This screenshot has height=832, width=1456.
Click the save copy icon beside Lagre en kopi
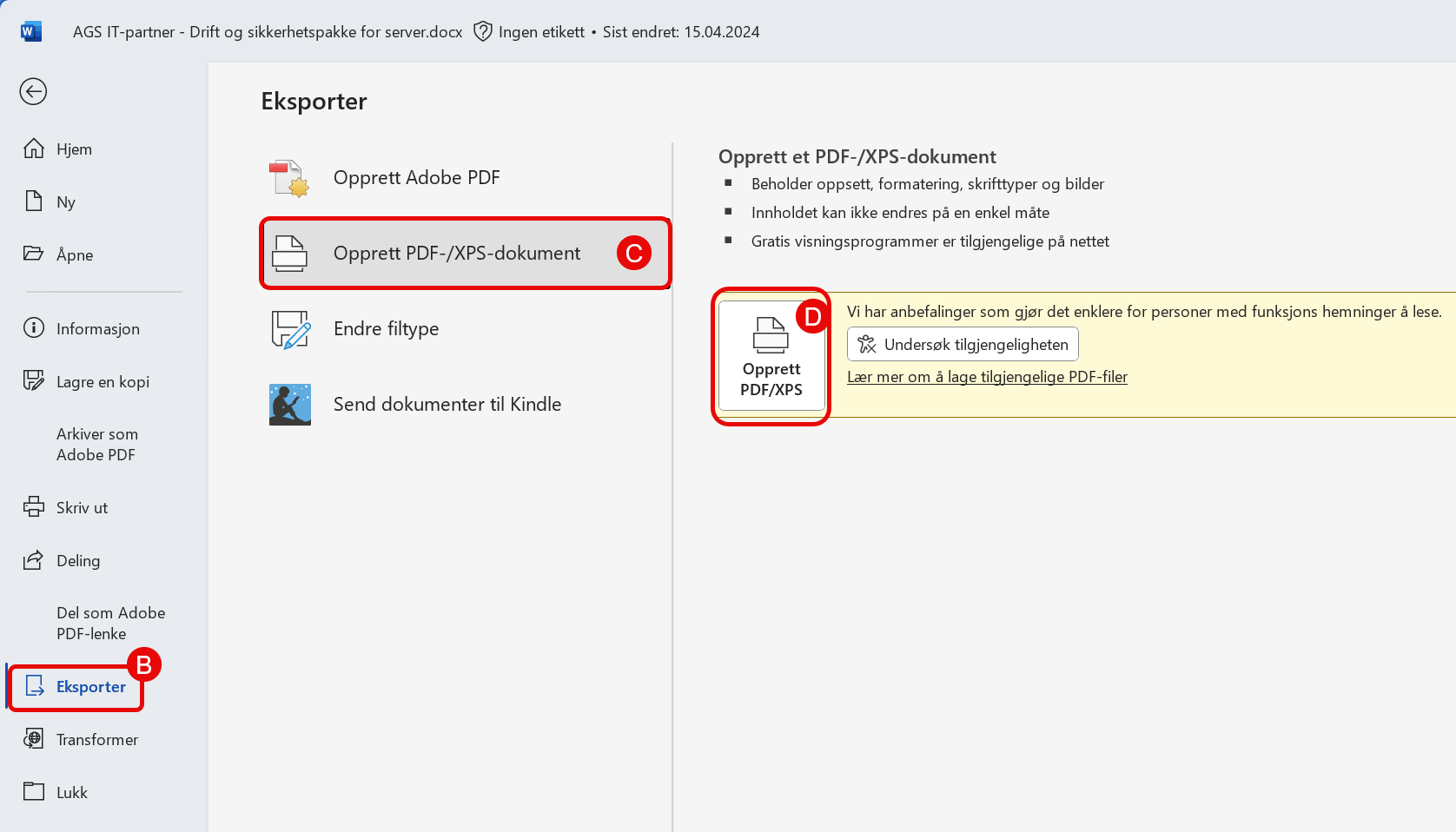pos(33,380)
